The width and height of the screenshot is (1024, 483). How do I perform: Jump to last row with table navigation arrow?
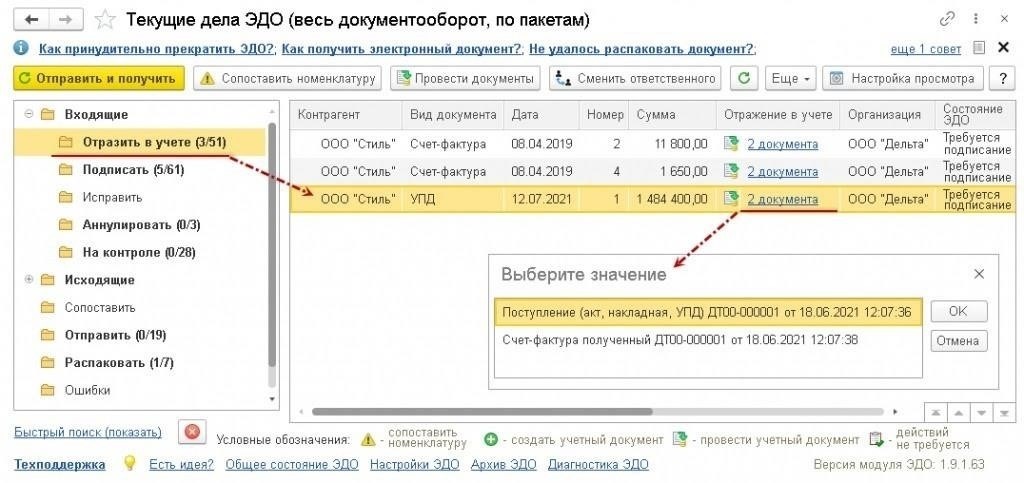tap(1002, 413)
